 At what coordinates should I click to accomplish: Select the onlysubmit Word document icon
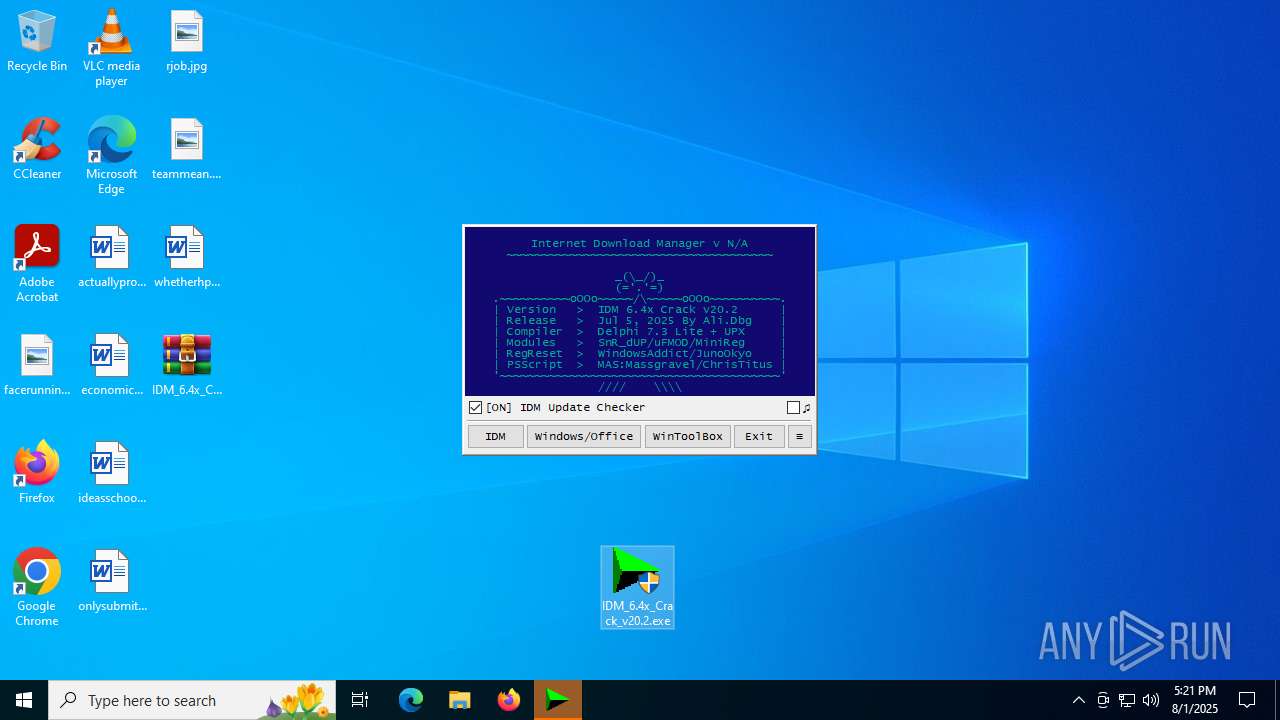tap(111, 582)
